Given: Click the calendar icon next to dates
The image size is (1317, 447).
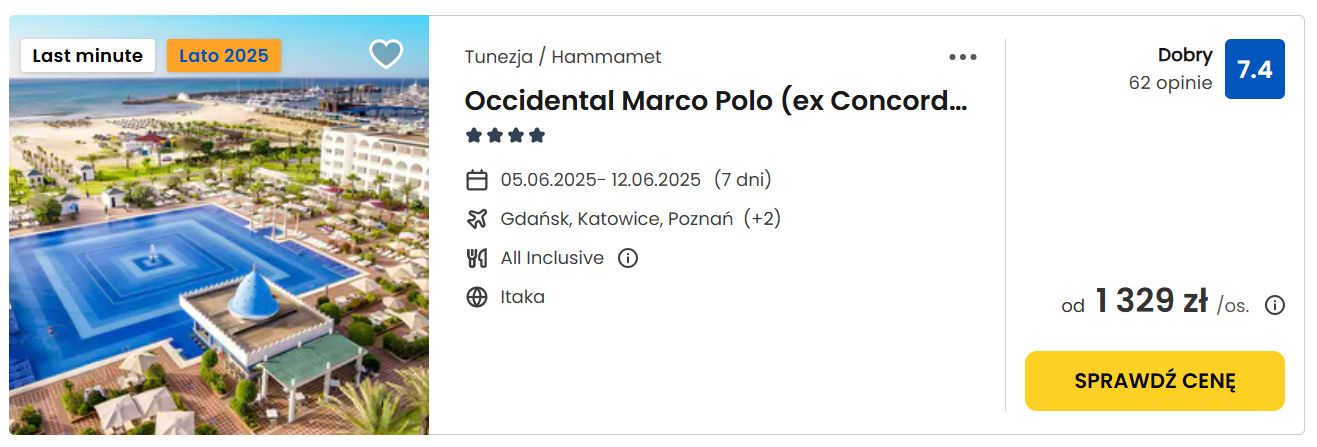Looking at the screenshot, I should pyautogui.click(x=477, y=180).
